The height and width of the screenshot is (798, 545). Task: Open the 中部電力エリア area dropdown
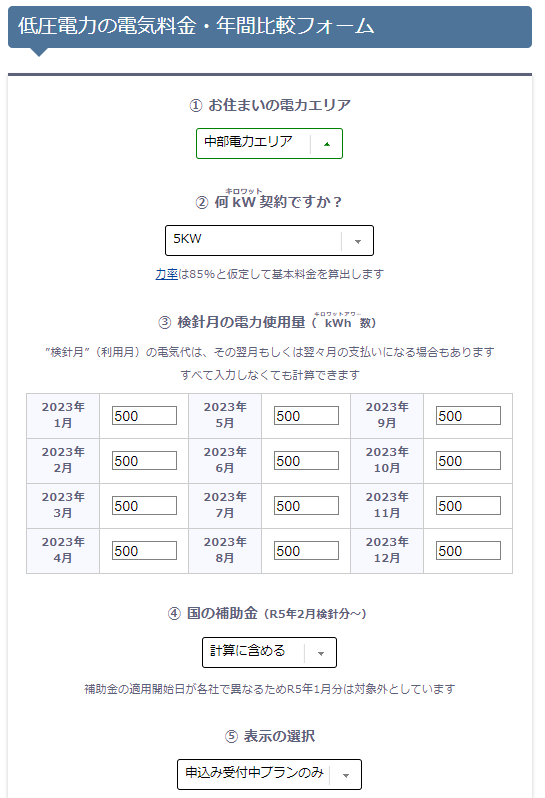[x=269, y=144]
